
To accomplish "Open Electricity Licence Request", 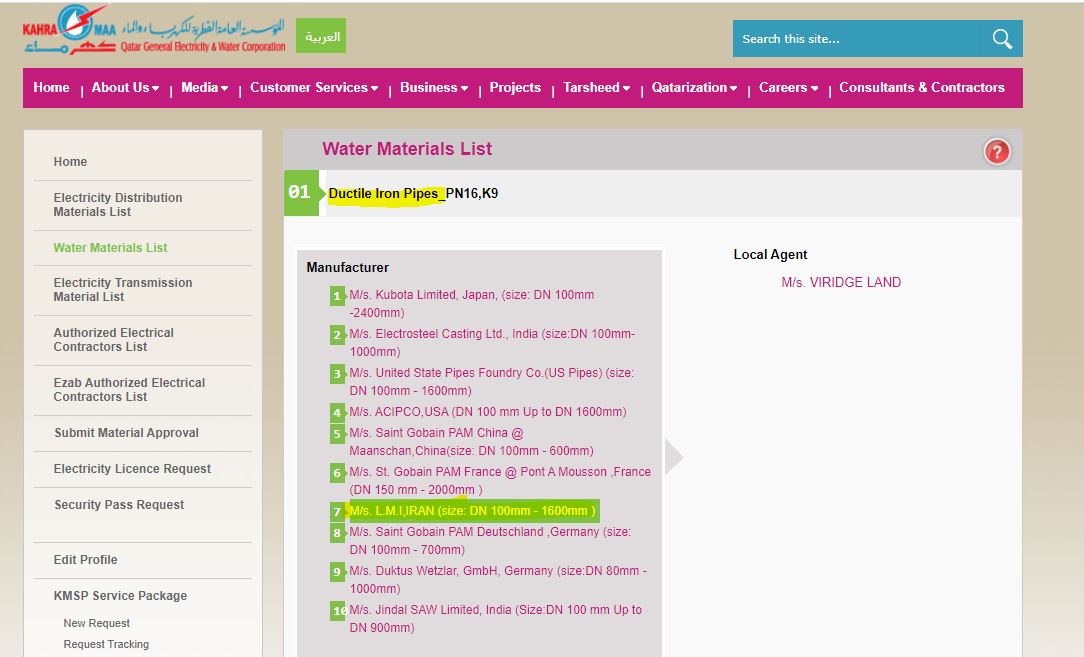I will tap(132, 469).
